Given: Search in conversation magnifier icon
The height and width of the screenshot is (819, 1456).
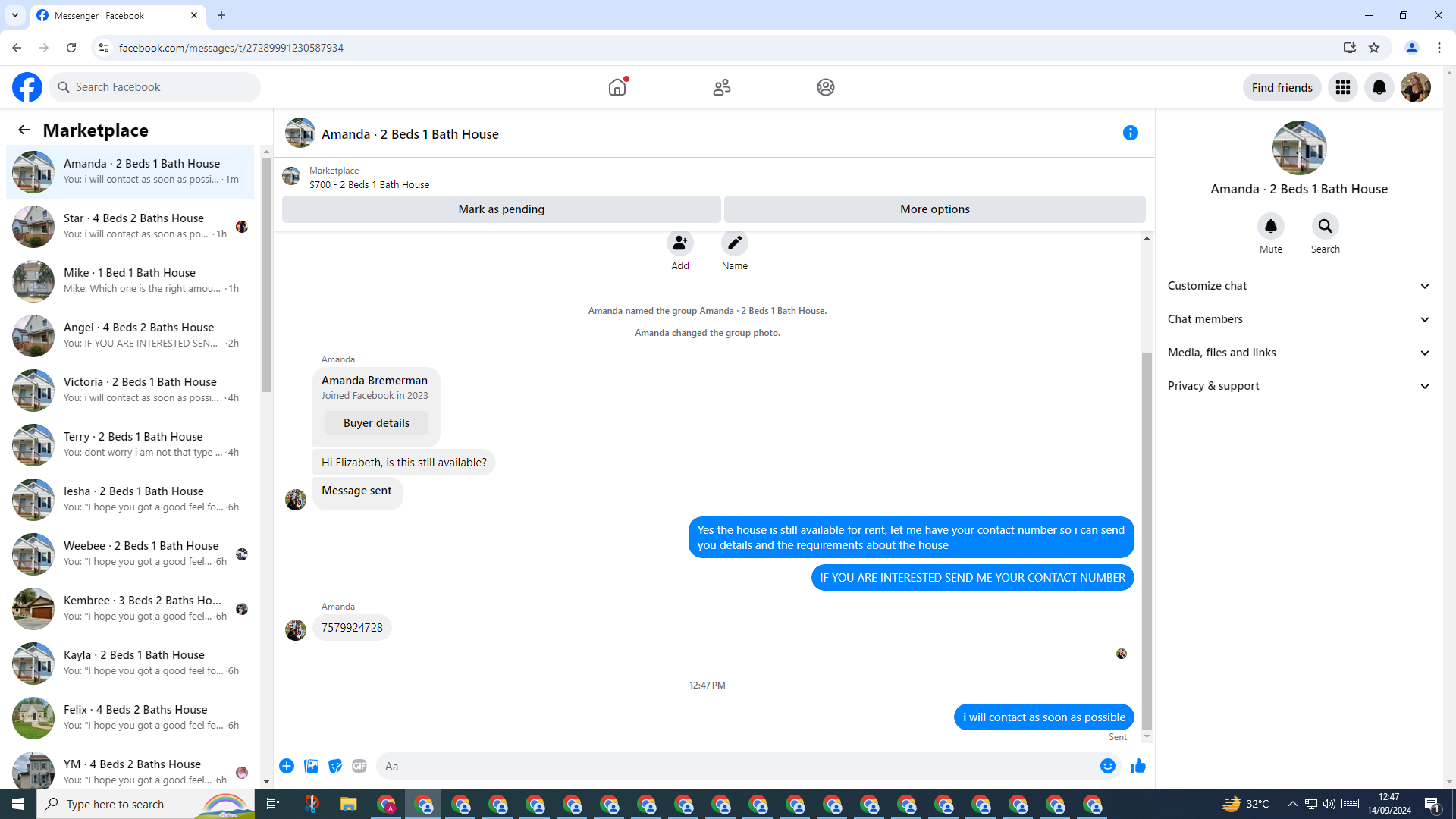Looking at the screenshot, I should (x=1325, y=226).
